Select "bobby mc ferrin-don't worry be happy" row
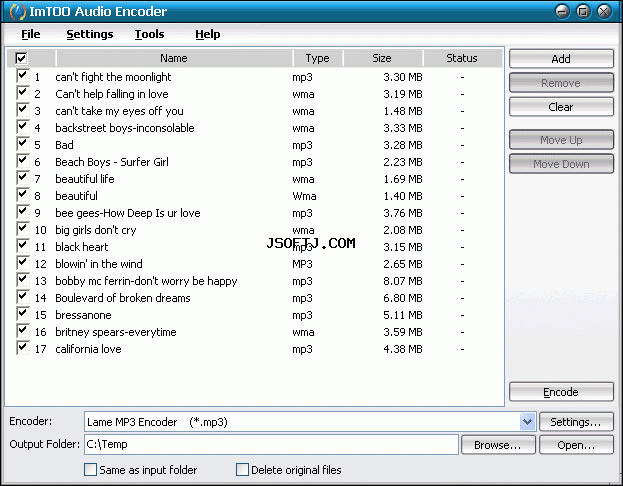 254,281
